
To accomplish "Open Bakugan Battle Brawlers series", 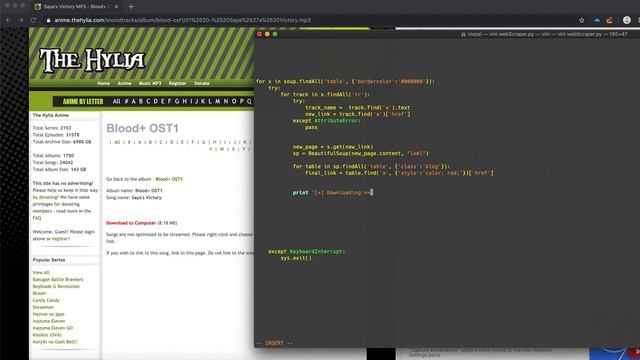I will pyautogui.click(x=58, y=280).
